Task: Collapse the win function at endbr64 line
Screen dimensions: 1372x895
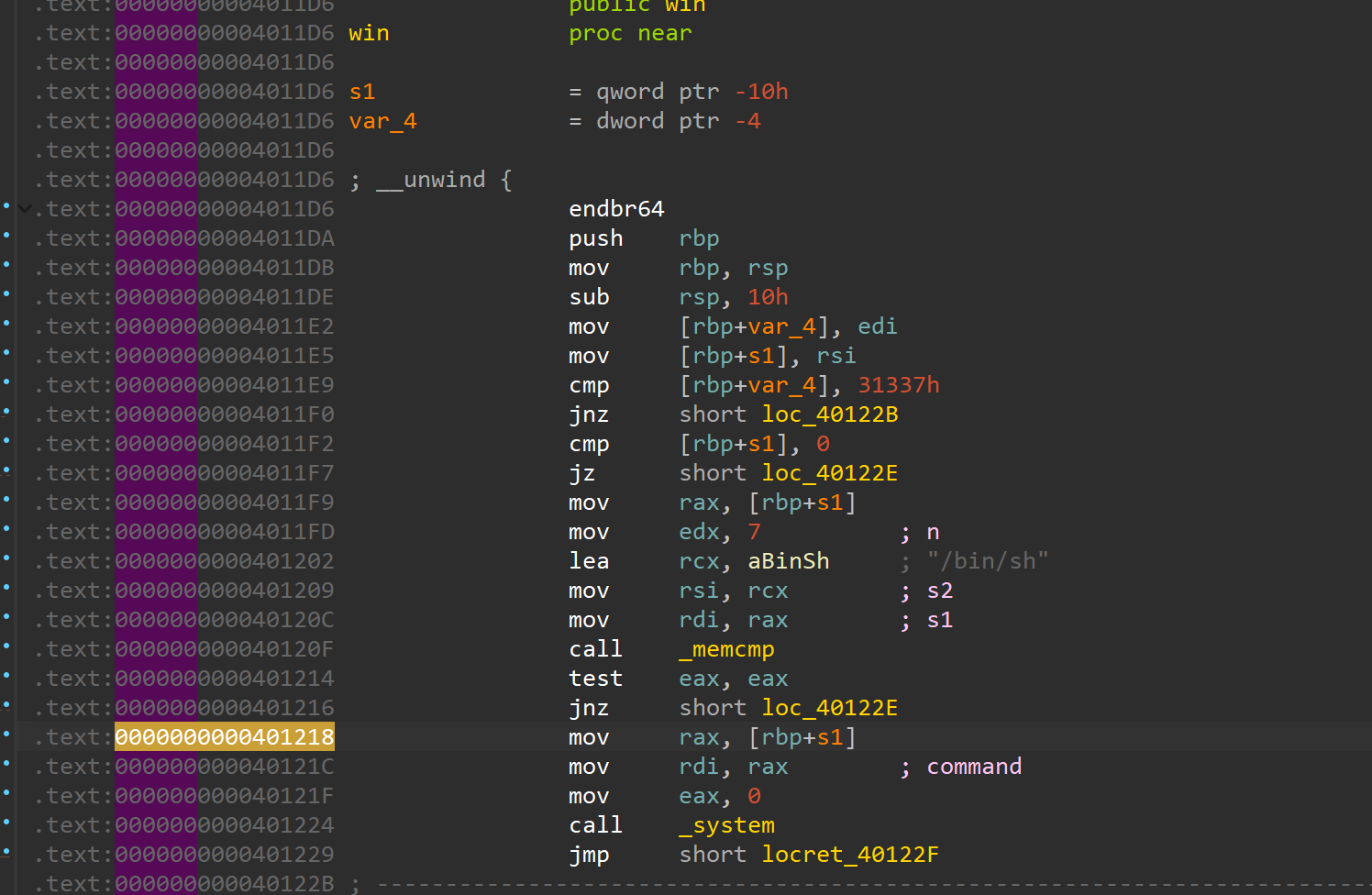Action: [x=25, y=209]
